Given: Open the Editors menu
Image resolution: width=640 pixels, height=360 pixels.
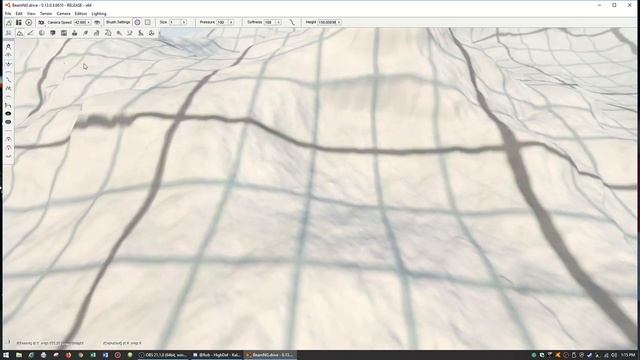Looking at the screenshot, I should 81,13.
